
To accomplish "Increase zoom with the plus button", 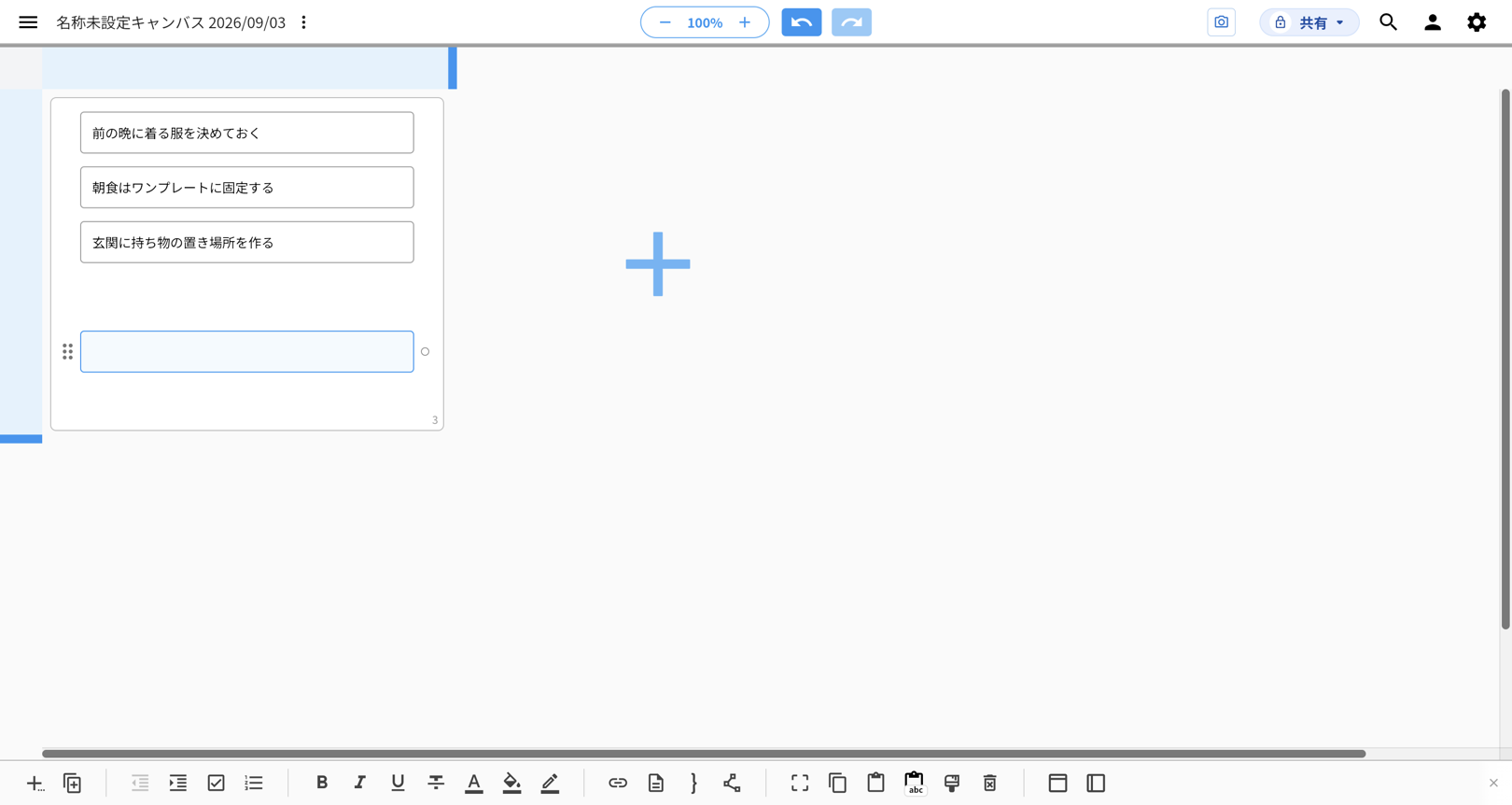I will click(x=745, y=22).
